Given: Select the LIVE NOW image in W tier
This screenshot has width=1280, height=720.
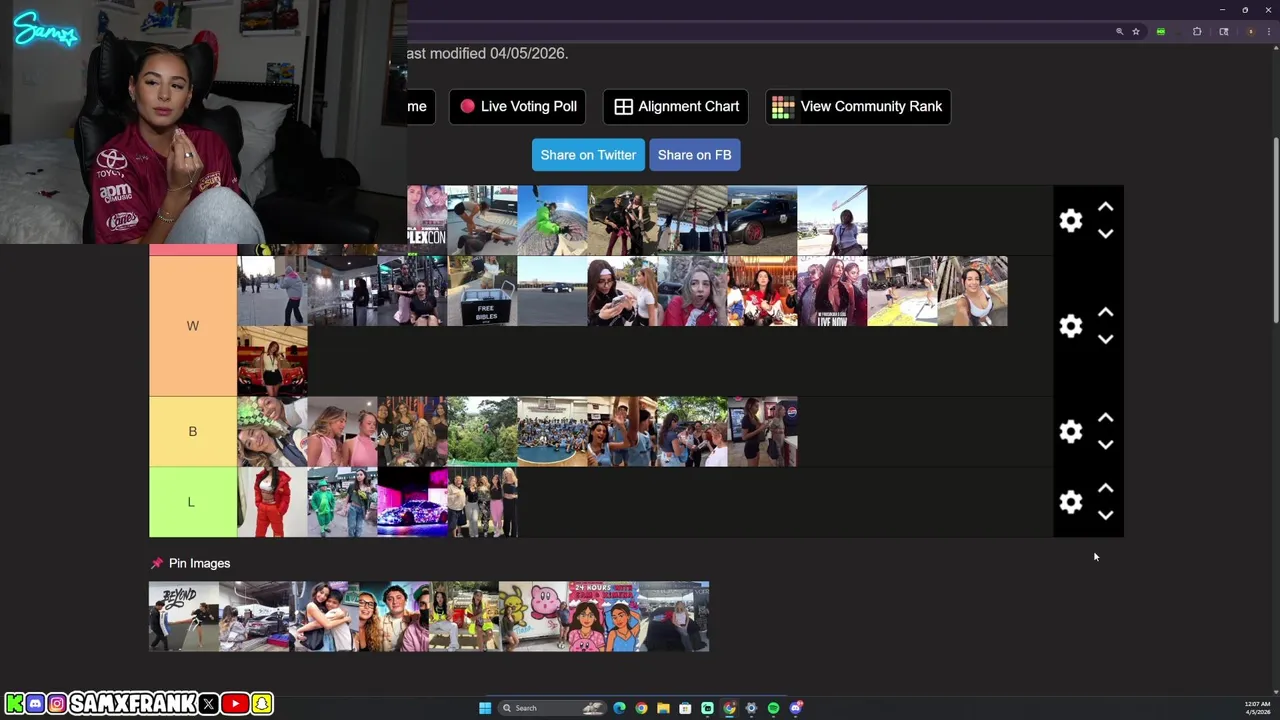Looking at the screenshot, I should 832,291.
